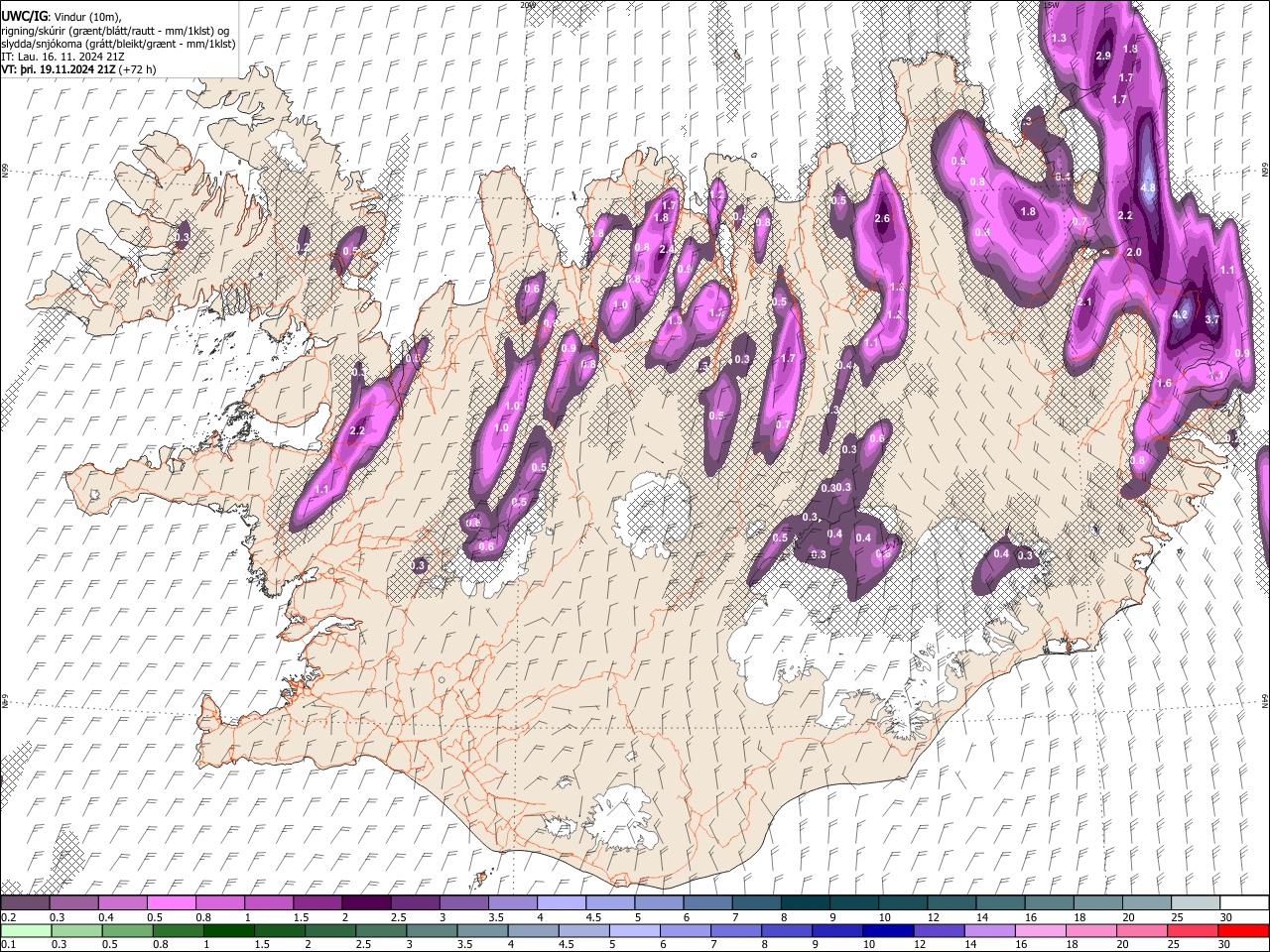This screenshot has width=1270, height=952.
Task: Click the 'slydda/snjókoma' legend description line
Action: tap(118, 44)
